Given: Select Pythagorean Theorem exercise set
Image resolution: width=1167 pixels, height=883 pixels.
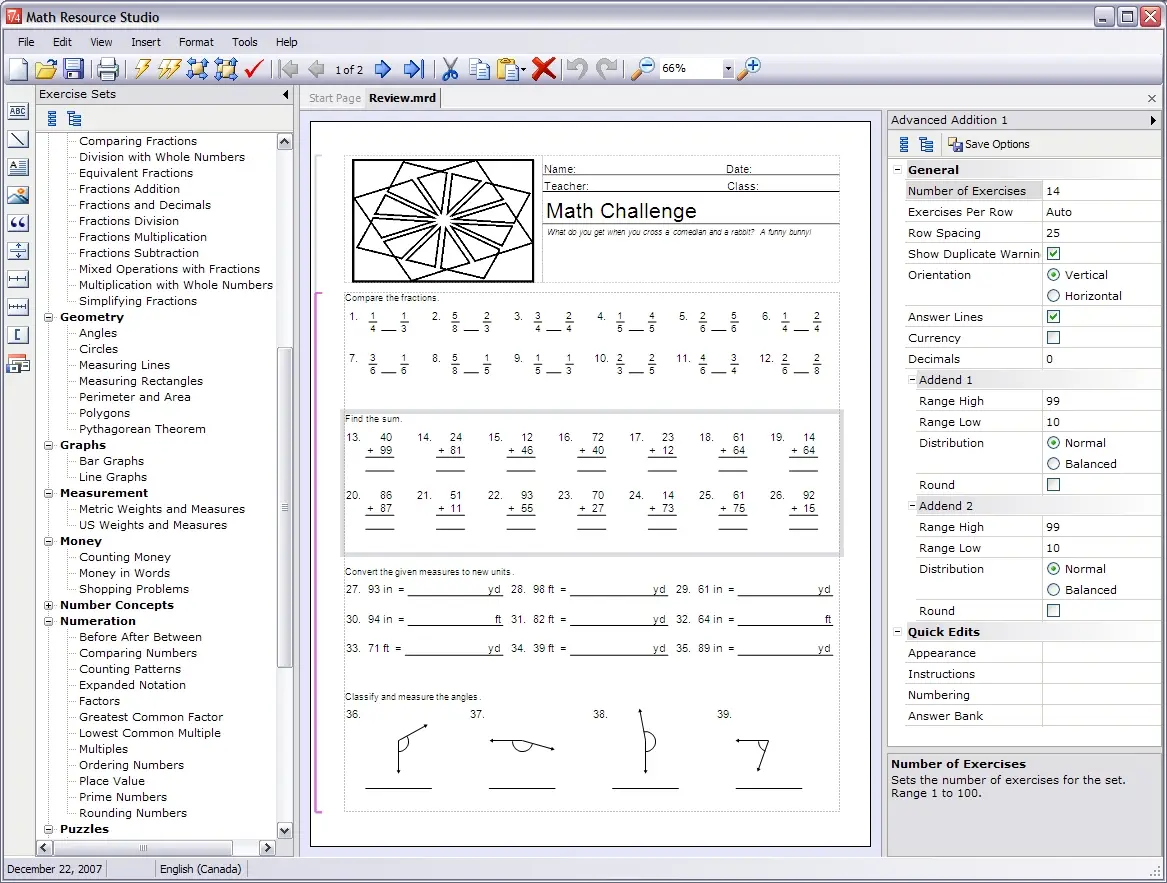Looking at the screenshot, I should [x=142, y=429].
